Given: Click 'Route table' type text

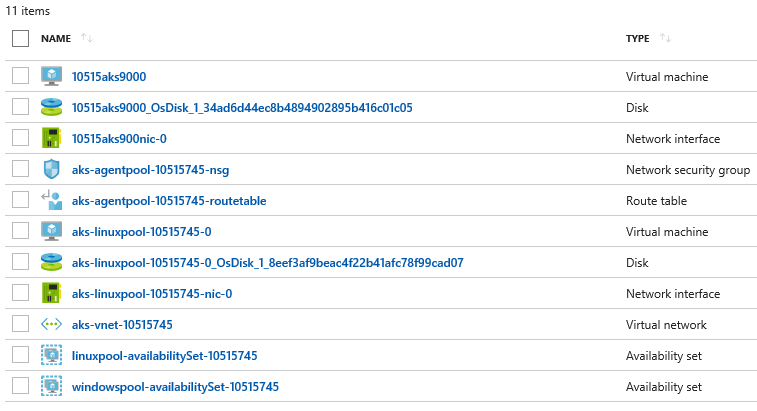Looking at the screenshot, I should 656,201.
